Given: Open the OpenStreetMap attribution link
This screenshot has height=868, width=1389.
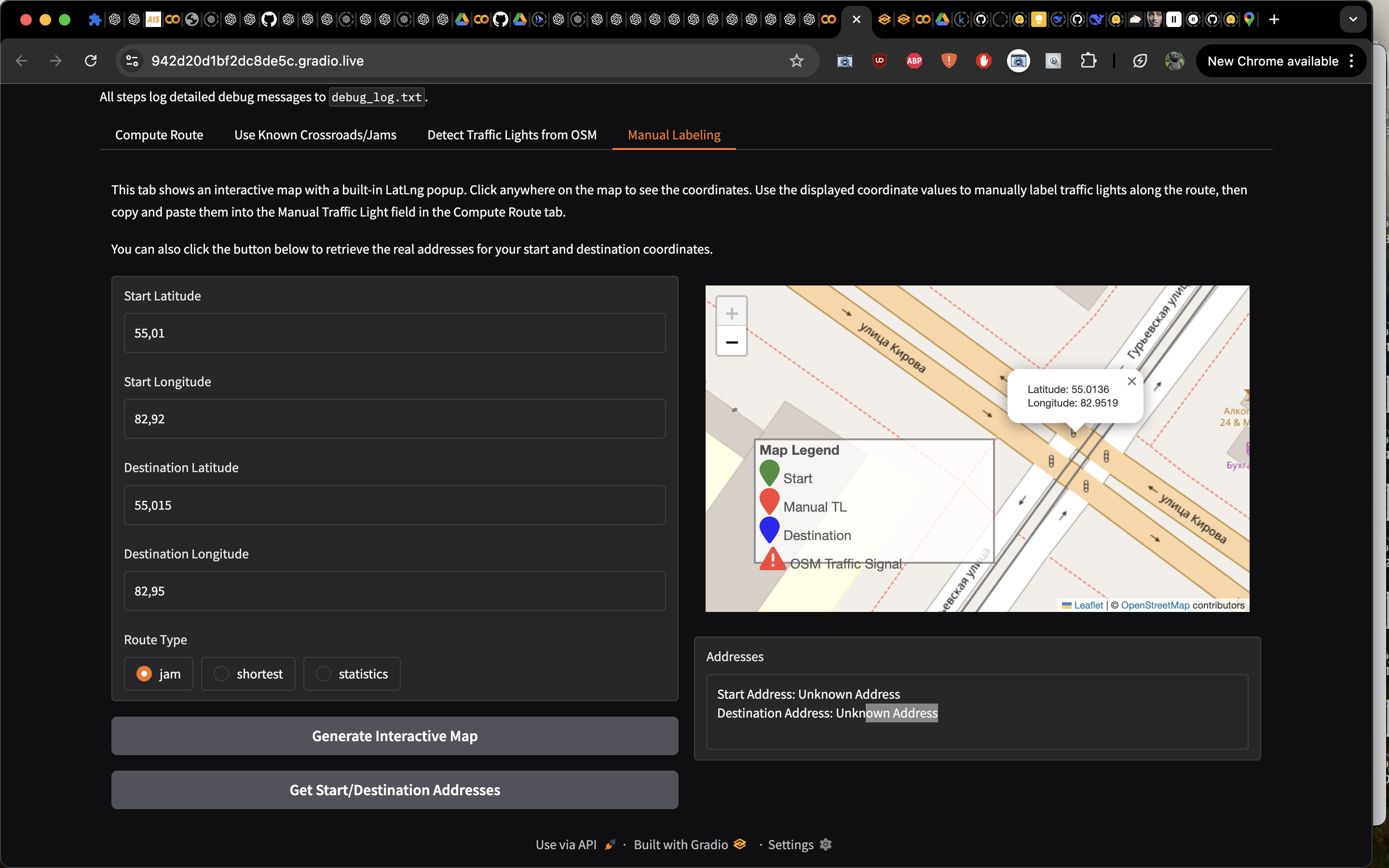Looking at the screenshot, I should [x=1155, y=605].
